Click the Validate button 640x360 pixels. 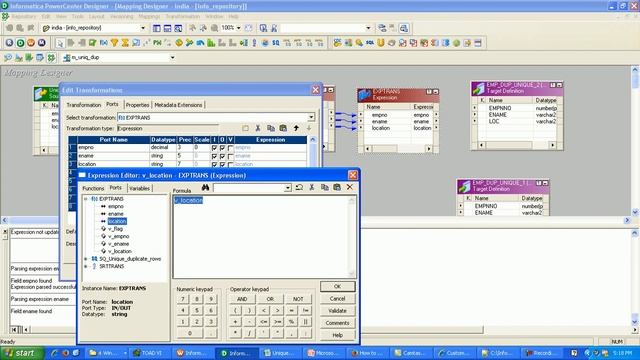tap(337, 311)
